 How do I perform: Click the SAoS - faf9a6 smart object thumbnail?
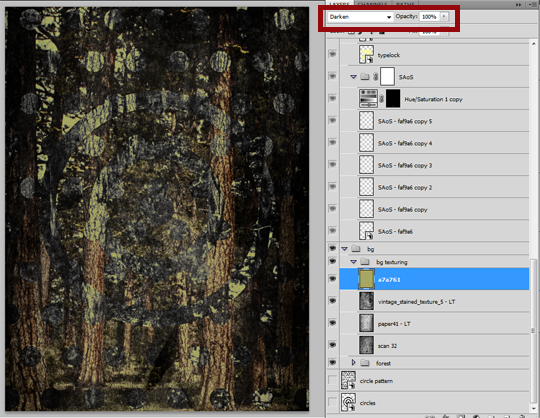pos(366,231)
